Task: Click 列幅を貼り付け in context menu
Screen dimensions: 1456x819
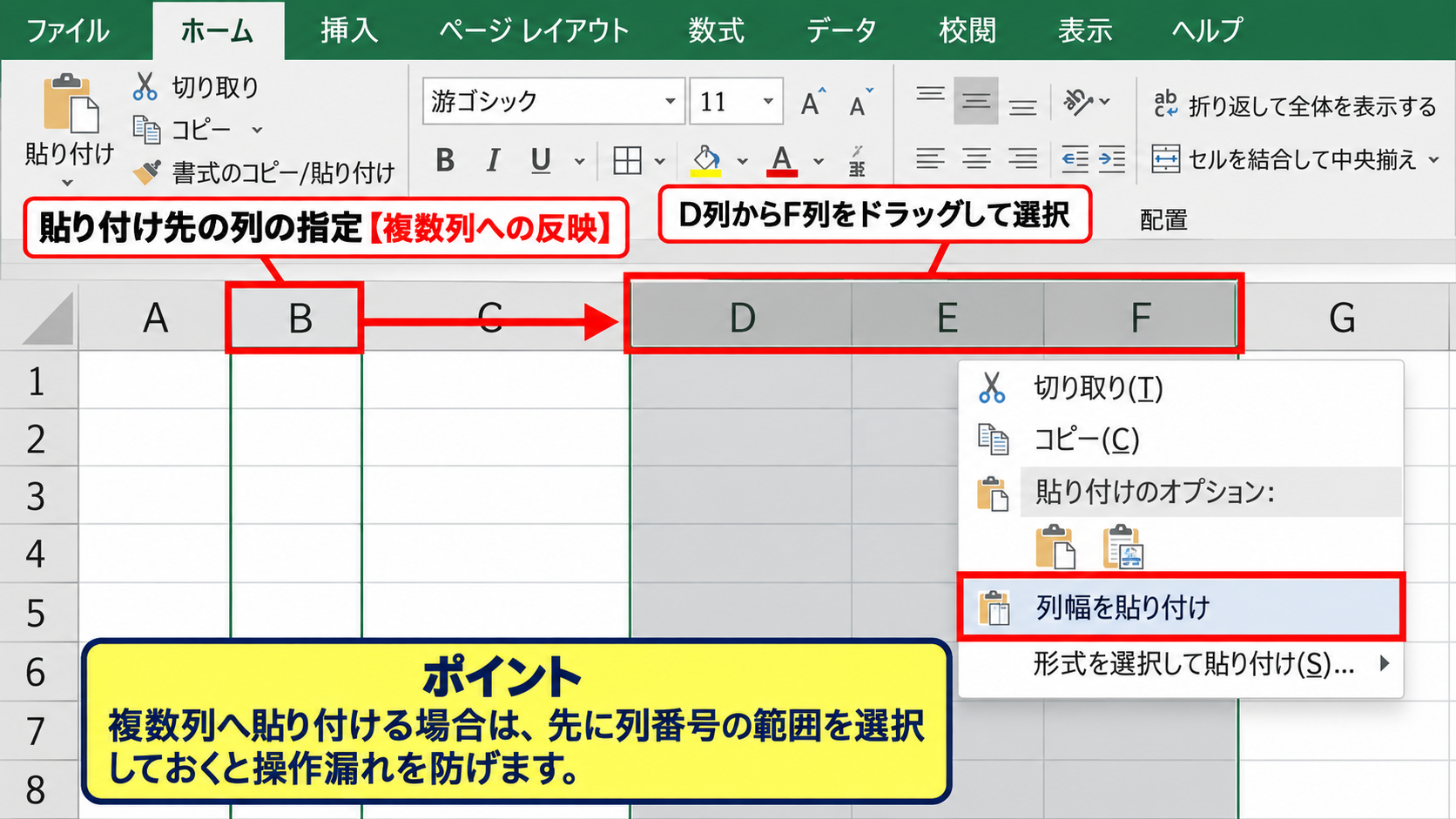Action: [x=1181, y=607]
